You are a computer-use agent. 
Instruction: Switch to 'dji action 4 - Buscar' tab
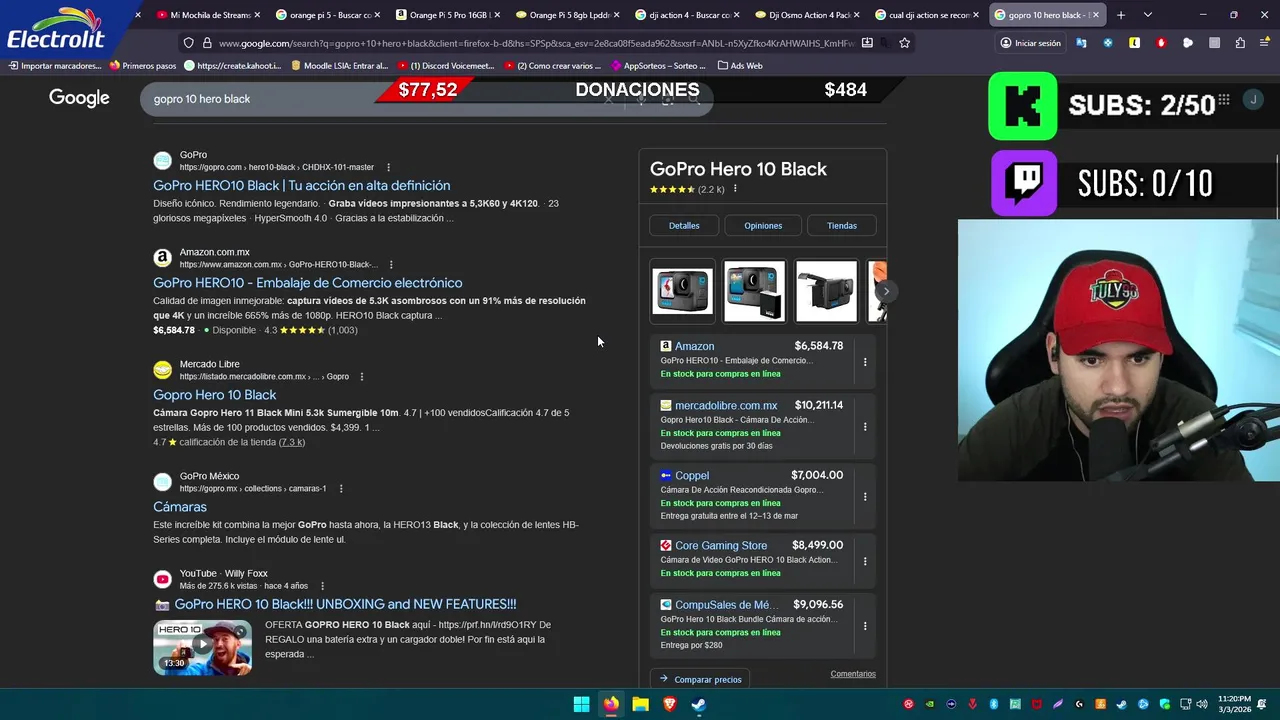[x=688, y=15]
